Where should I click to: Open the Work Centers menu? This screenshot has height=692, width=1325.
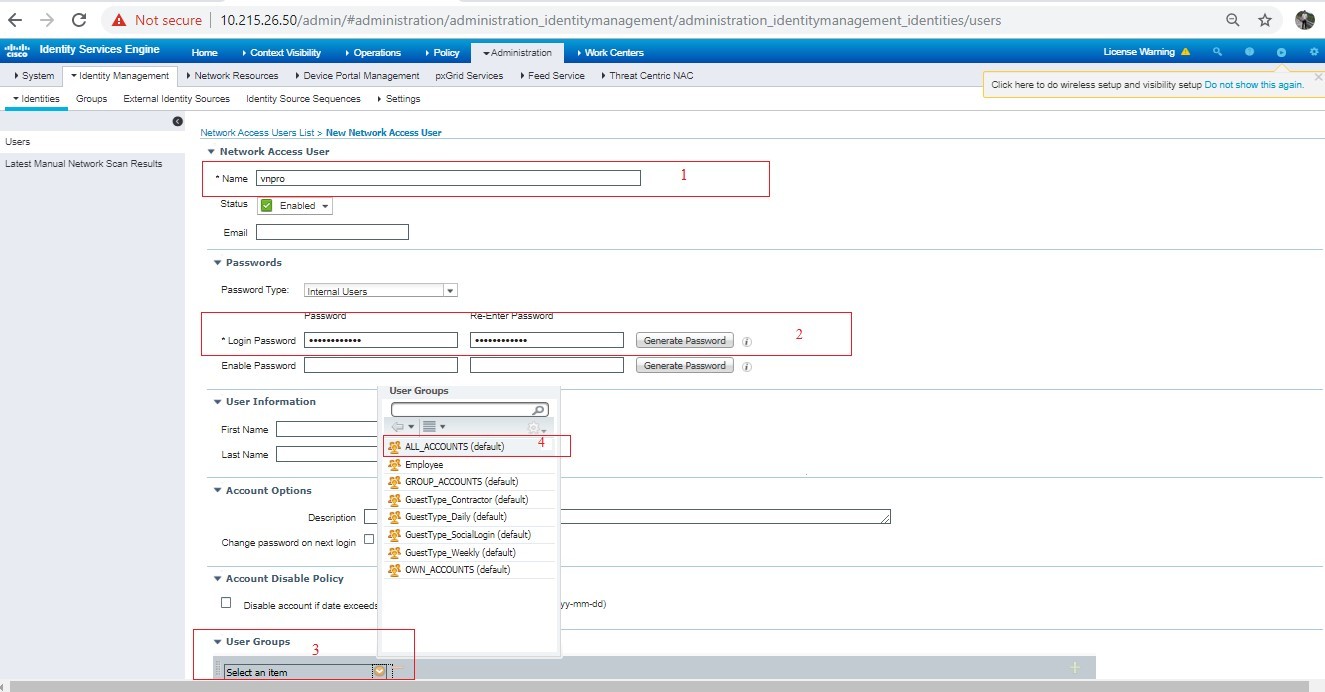[610, 53]
